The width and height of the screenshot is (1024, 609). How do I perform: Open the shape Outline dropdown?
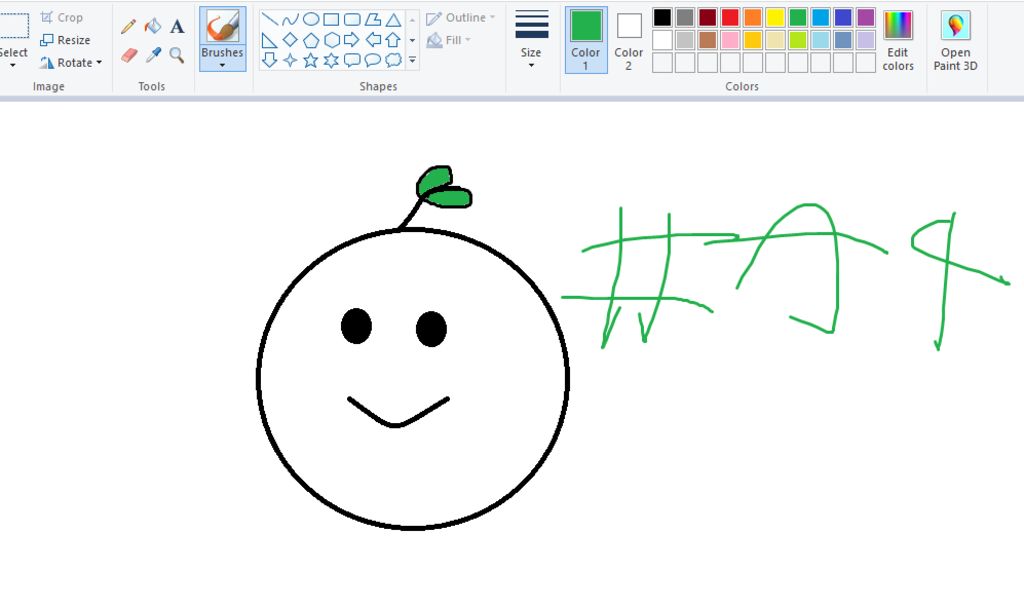point(460,18)
